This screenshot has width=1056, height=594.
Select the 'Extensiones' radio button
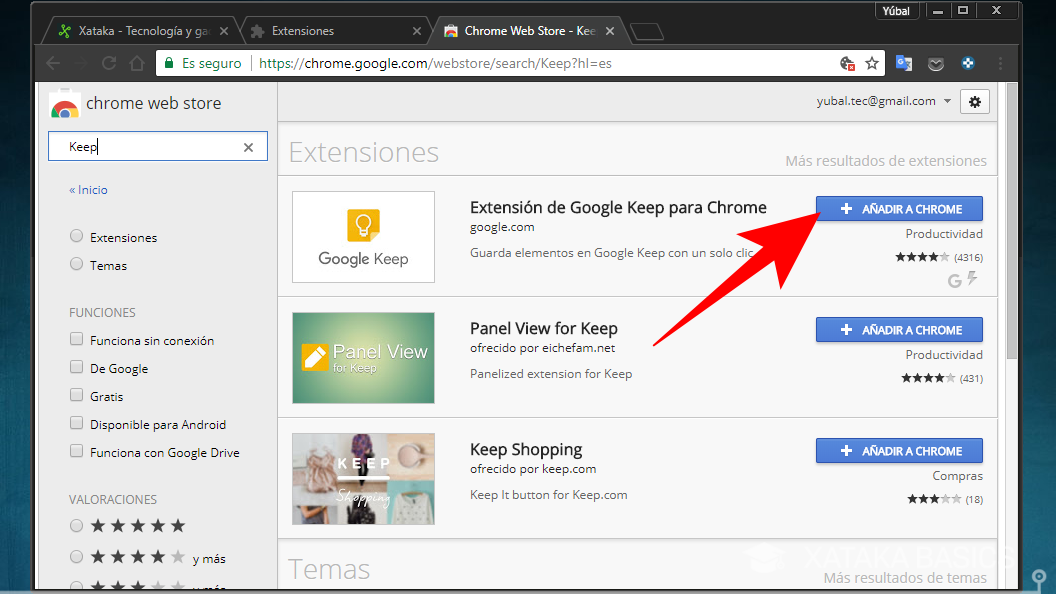[x=76, y=236]
